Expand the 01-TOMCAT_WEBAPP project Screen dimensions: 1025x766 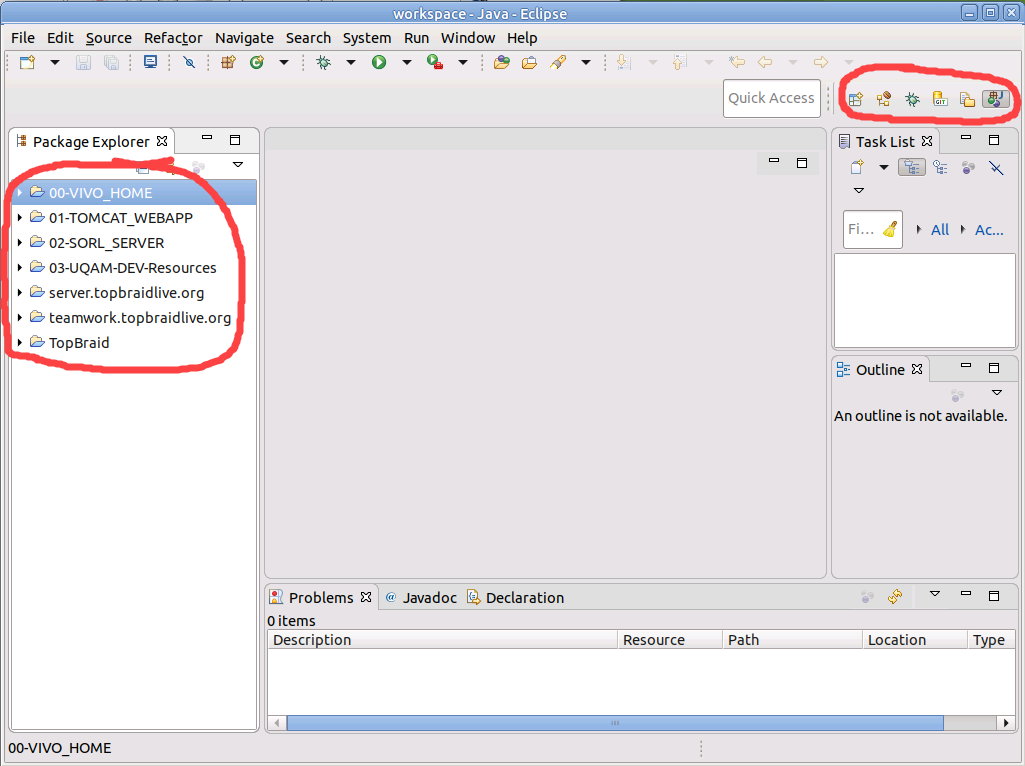[x=20, y=218]
